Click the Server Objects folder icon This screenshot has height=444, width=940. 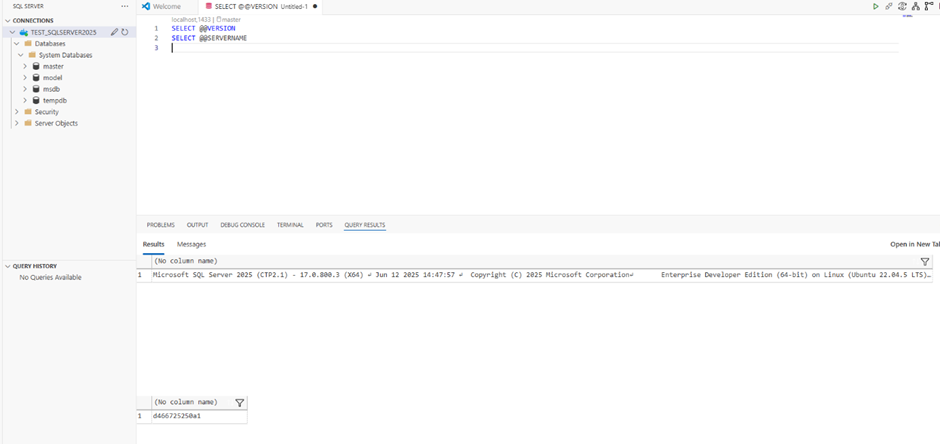point(28,123)
